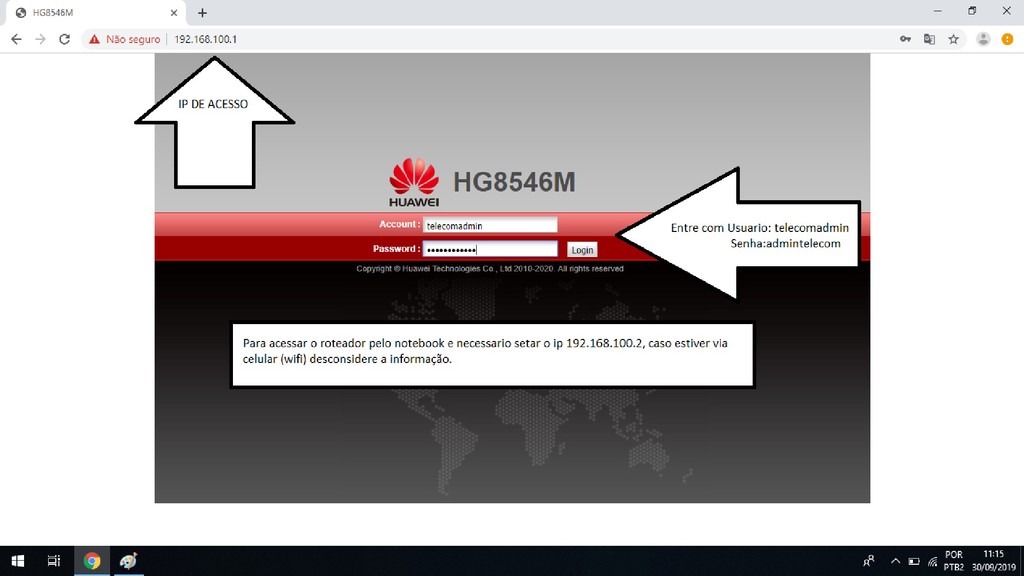Click the browser forward arrow
The image size is (1024, 576).
click(x=40, y=39)
